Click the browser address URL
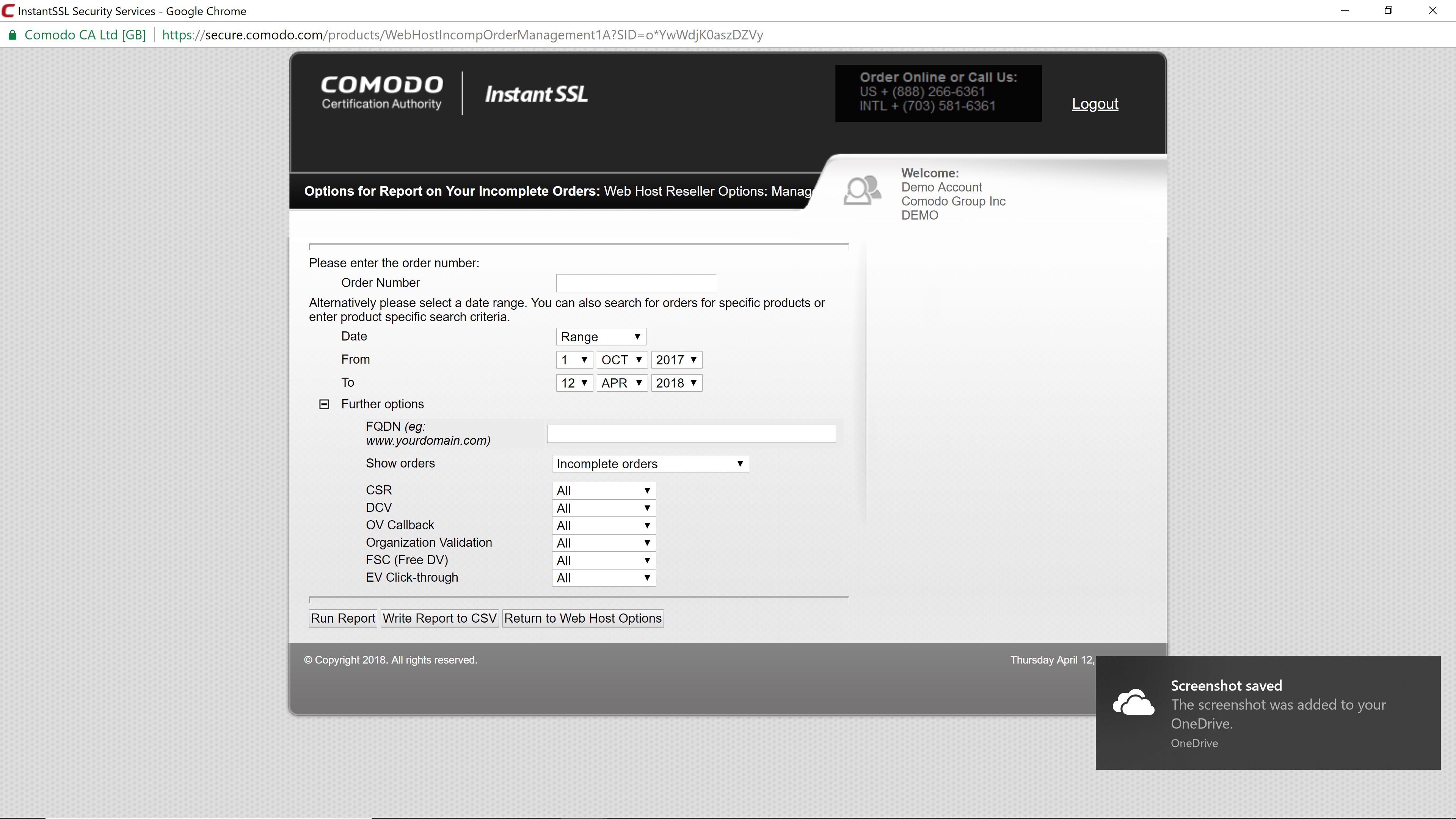Viewport: 1456px width, 819px height. [462, 35]
